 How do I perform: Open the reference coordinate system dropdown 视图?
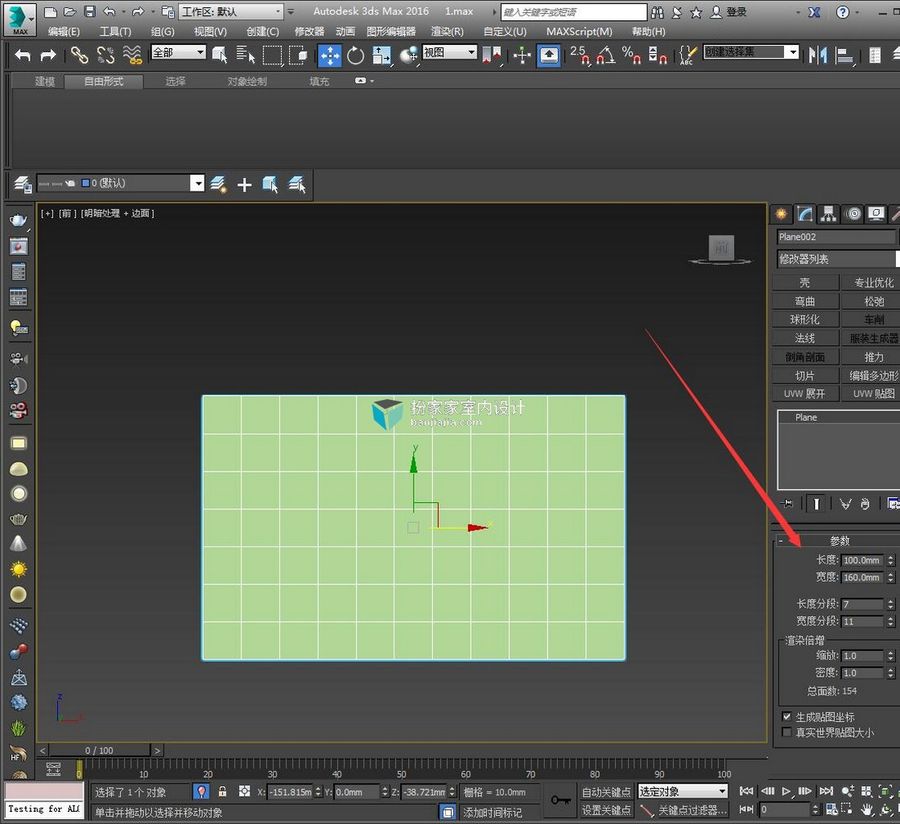pyautogui.click(x=449, y=52)
